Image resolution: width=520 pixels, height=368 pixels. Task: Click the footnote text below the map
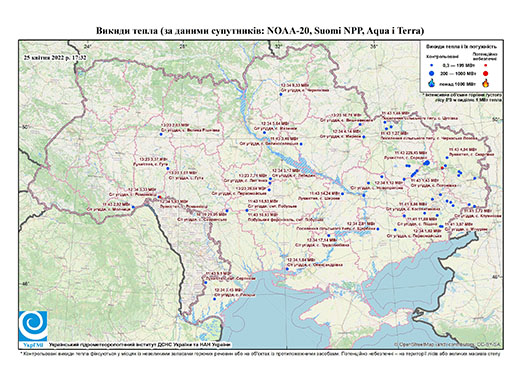click(260, 353)
